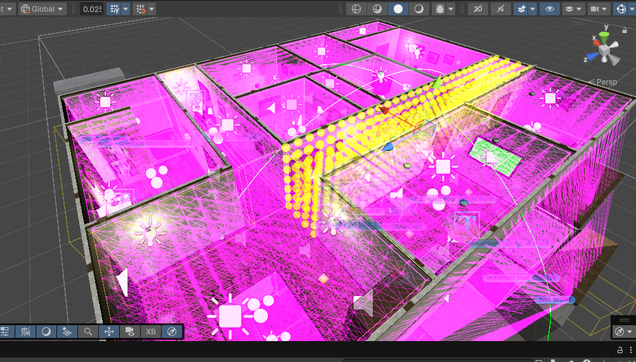
Task: Toggle compass orientation overlay icon
Action: [x=172, y=332]
